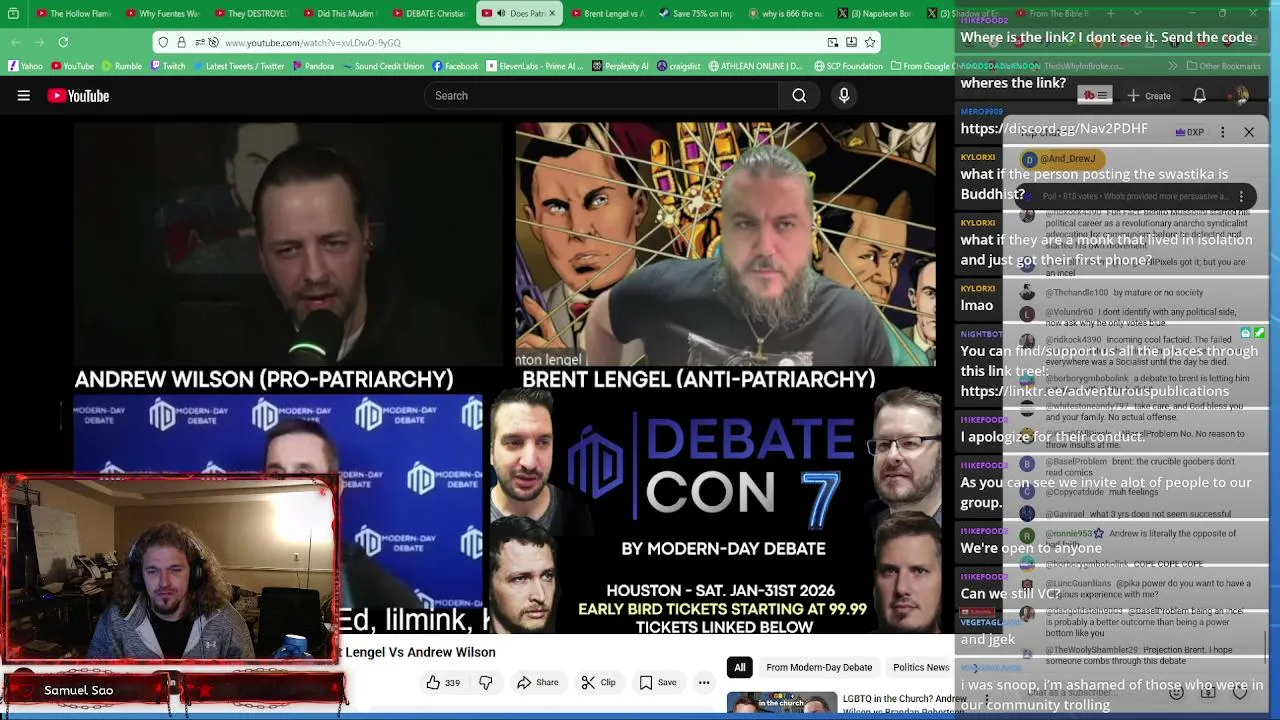Open the Sound Credit Union bookmark
The image size is (1280, 720).
(382, 66)
